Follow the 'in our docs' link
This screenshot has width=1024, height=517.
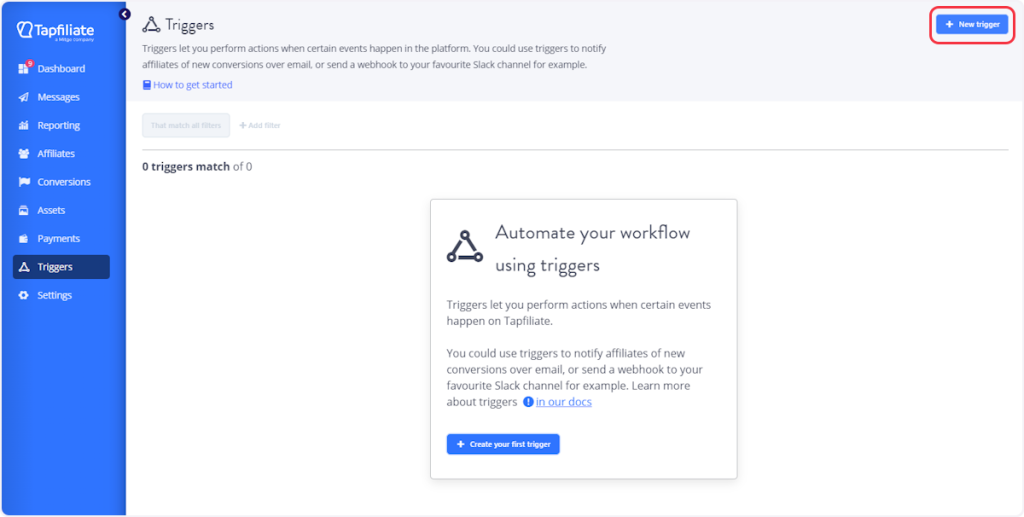click(564, 402)
